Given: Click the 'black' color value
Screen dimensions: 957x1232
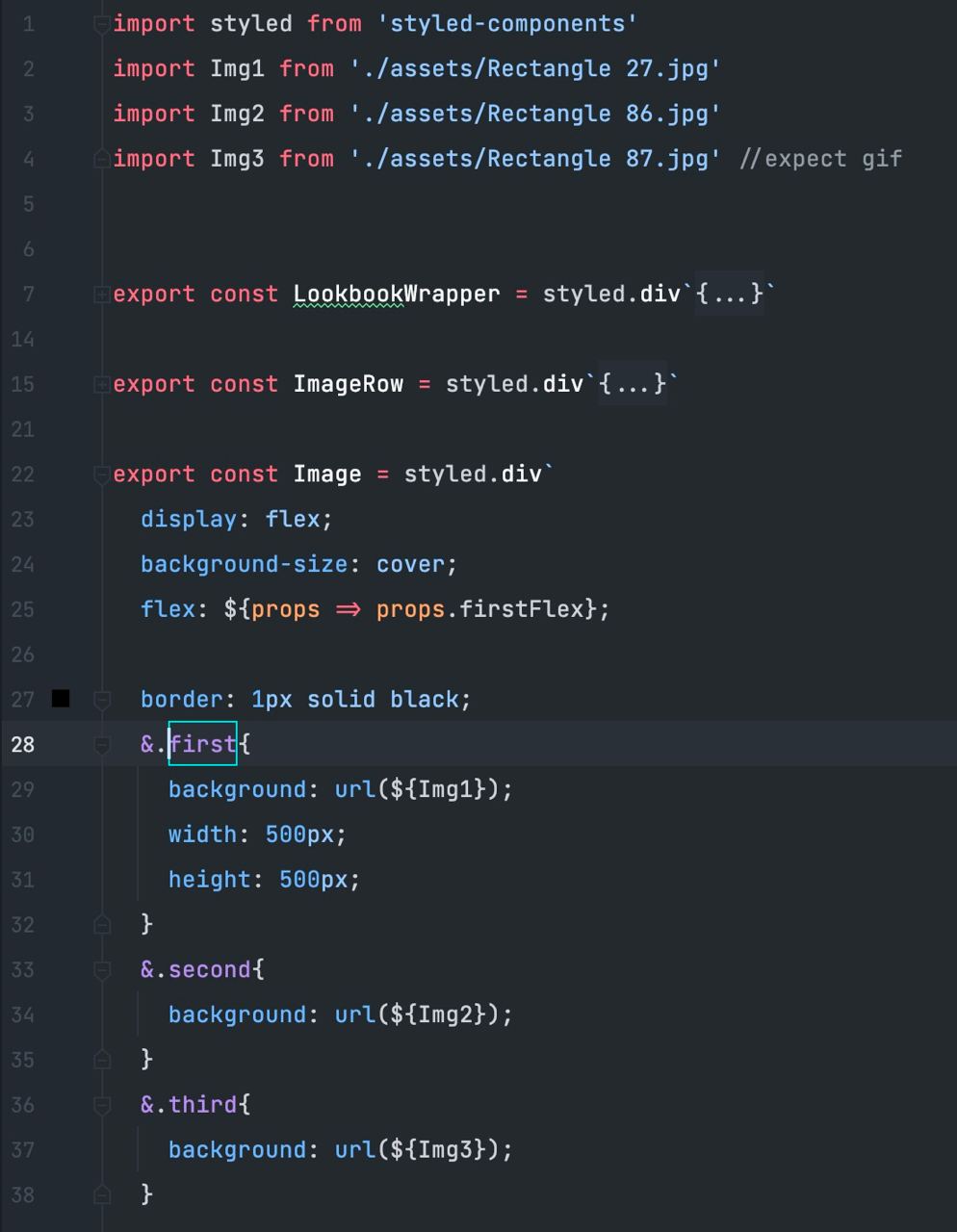Looking at the screenshot, I should pyautogui.click(x=424, y=699).
